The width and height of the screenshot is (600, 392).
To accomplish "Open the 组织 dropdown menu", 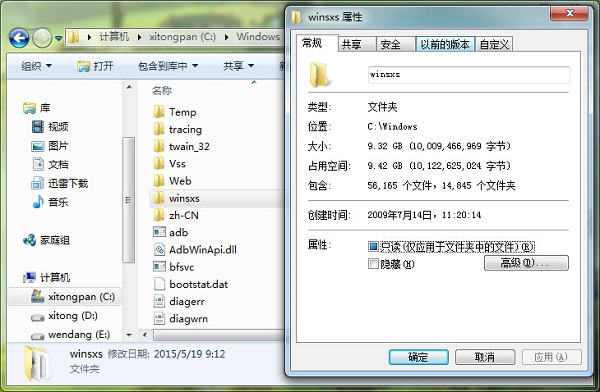I will point(36,66).
